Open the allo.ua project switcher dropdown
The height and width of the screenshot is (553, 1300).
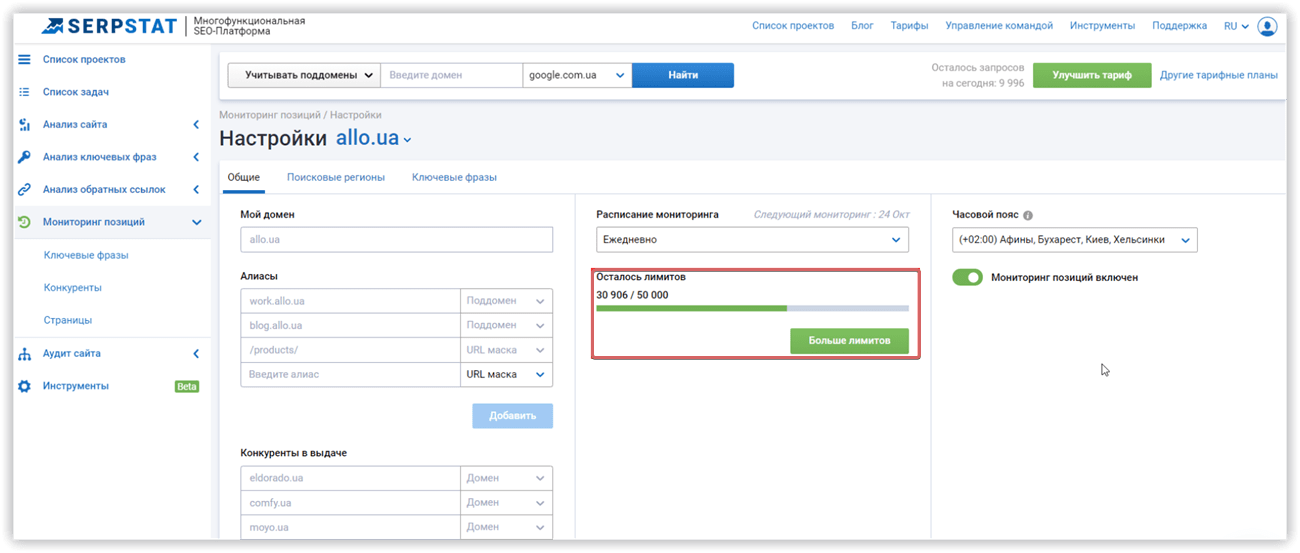tap(374, 139)
